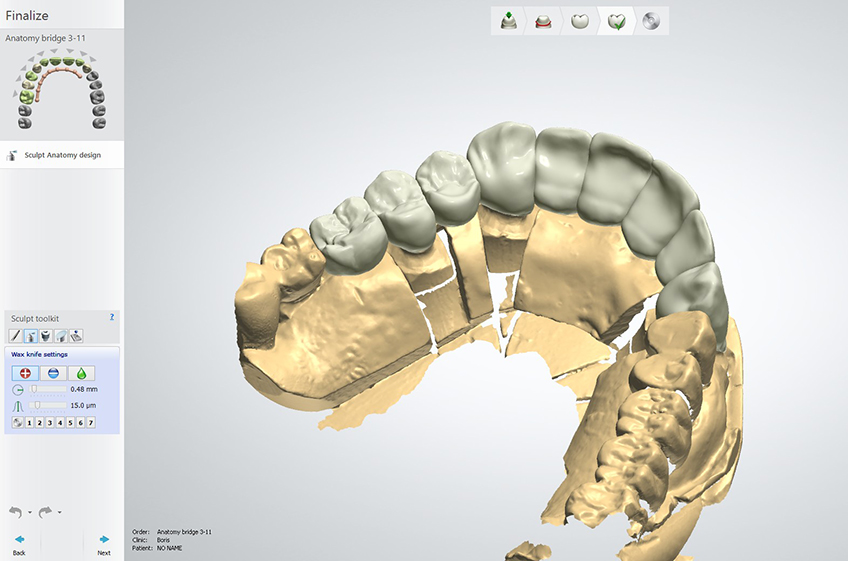Select wax knife preset 4

click(60, 423)
